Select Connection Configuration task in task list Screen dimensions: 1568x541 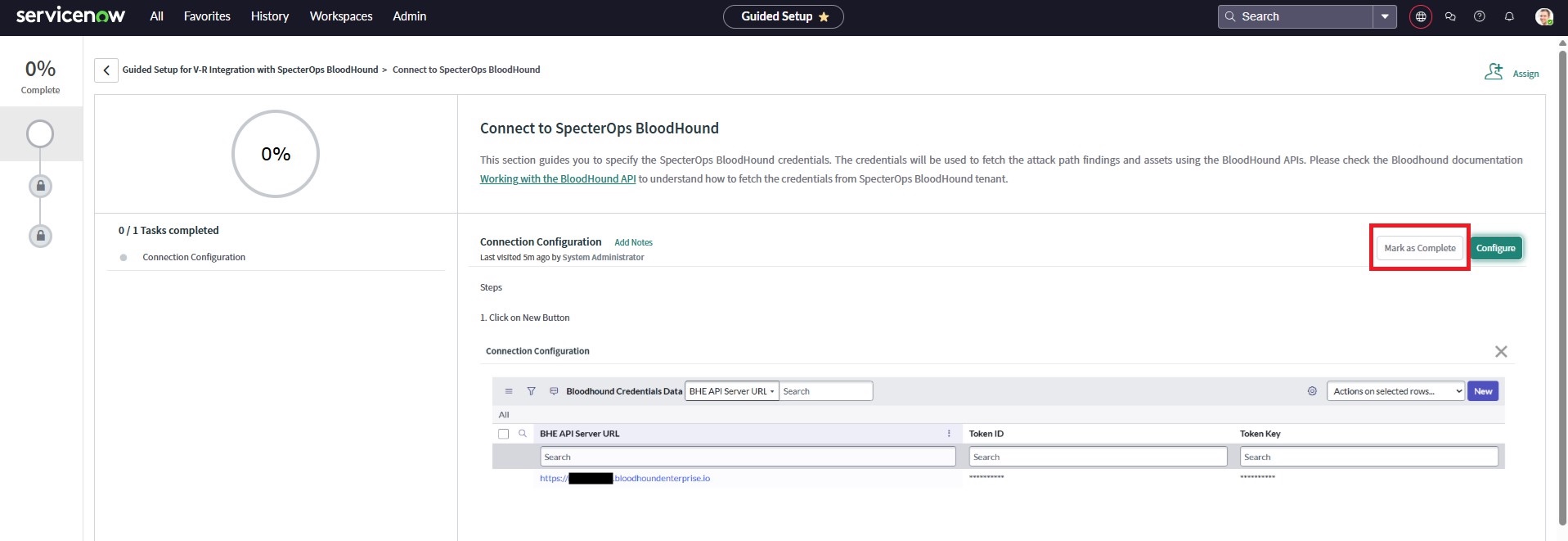(194, 257)
